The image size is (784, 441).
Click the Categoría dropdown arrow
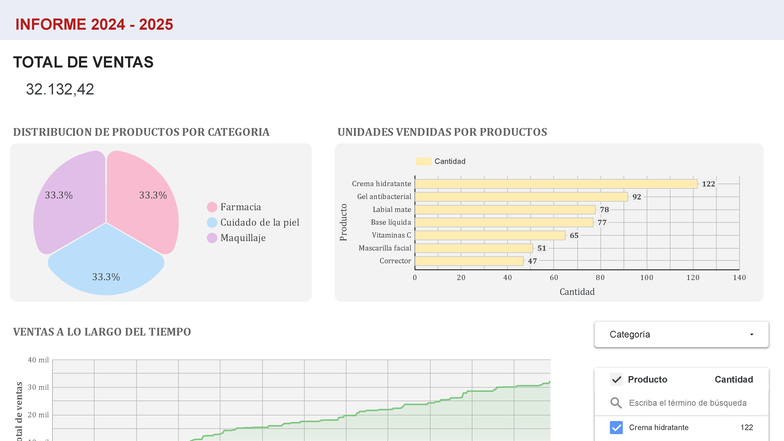tap(751, 335)
